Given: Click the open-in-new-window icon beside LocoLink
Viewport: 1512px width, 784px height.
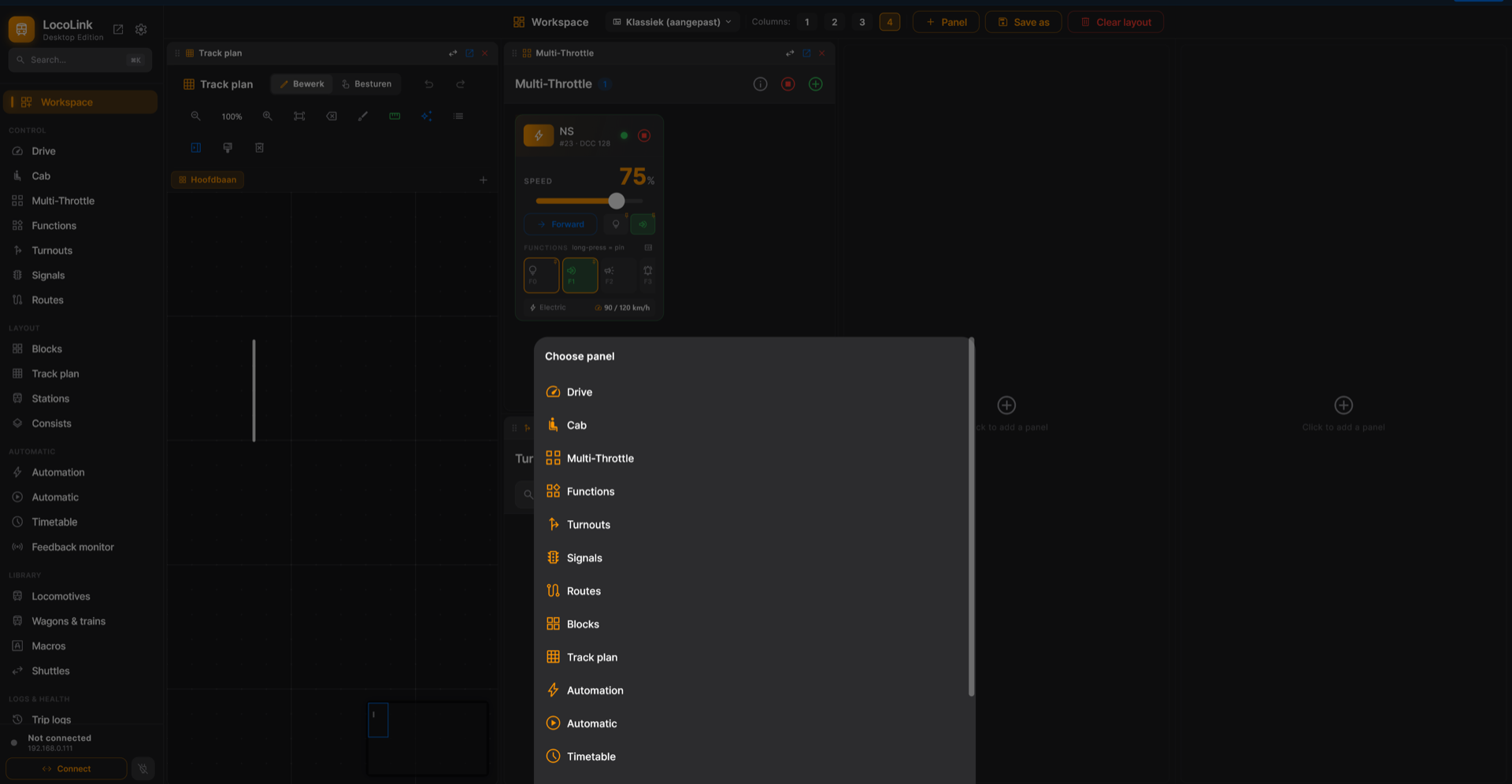Looking at the screenshot, I should [x=118, y=29].
